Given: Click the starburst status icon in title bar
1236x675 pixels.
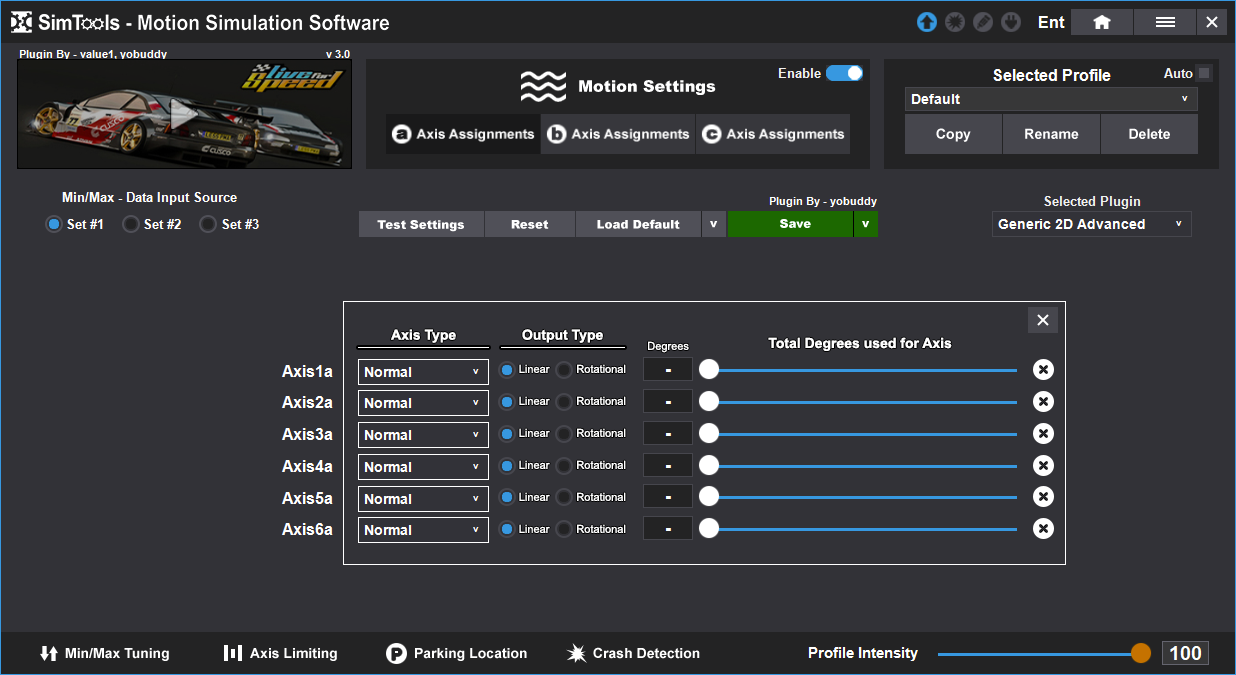Looking at the screenshot, I should (x=955, y=22).
